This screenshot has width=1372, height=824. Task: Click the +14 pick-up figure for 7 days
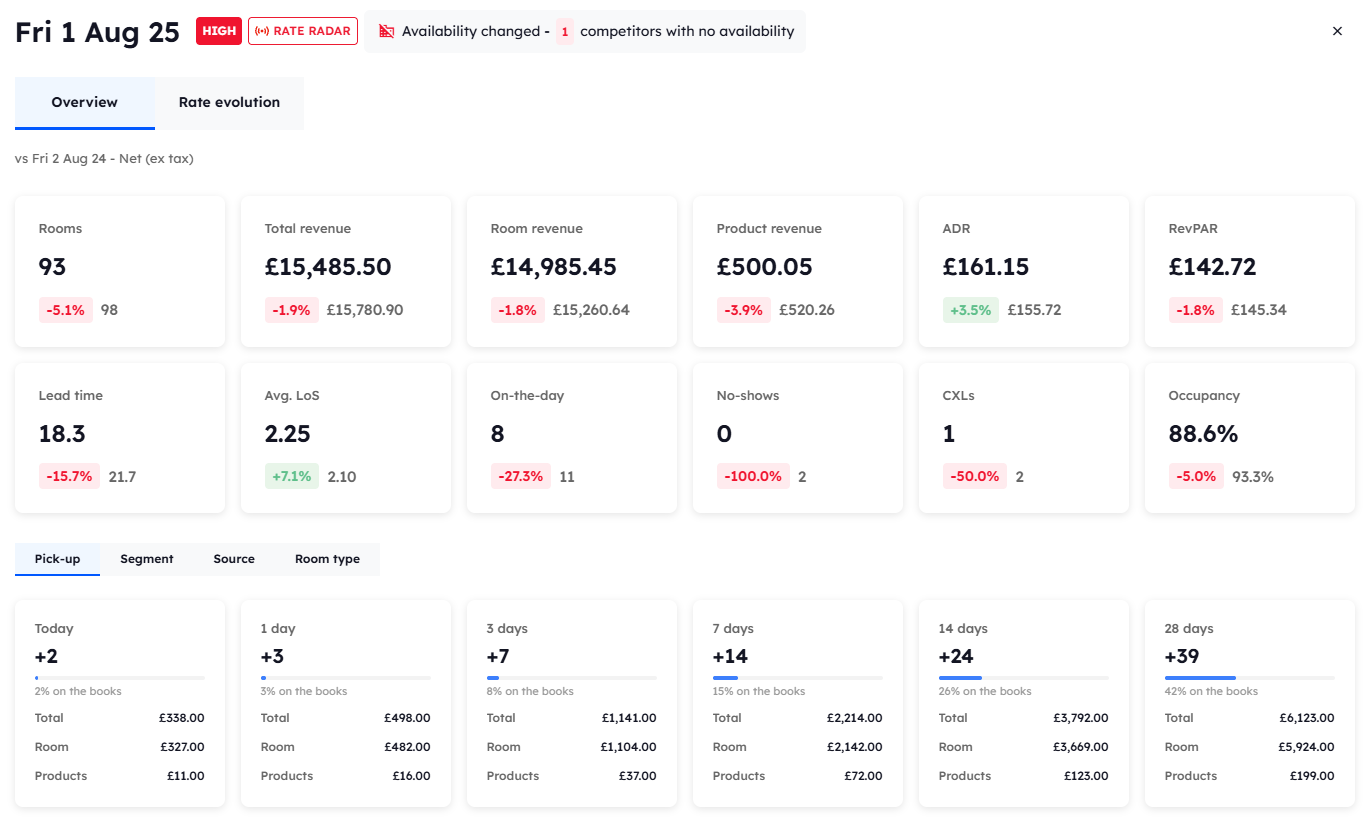pyautogui.click(x=731, y=657)
